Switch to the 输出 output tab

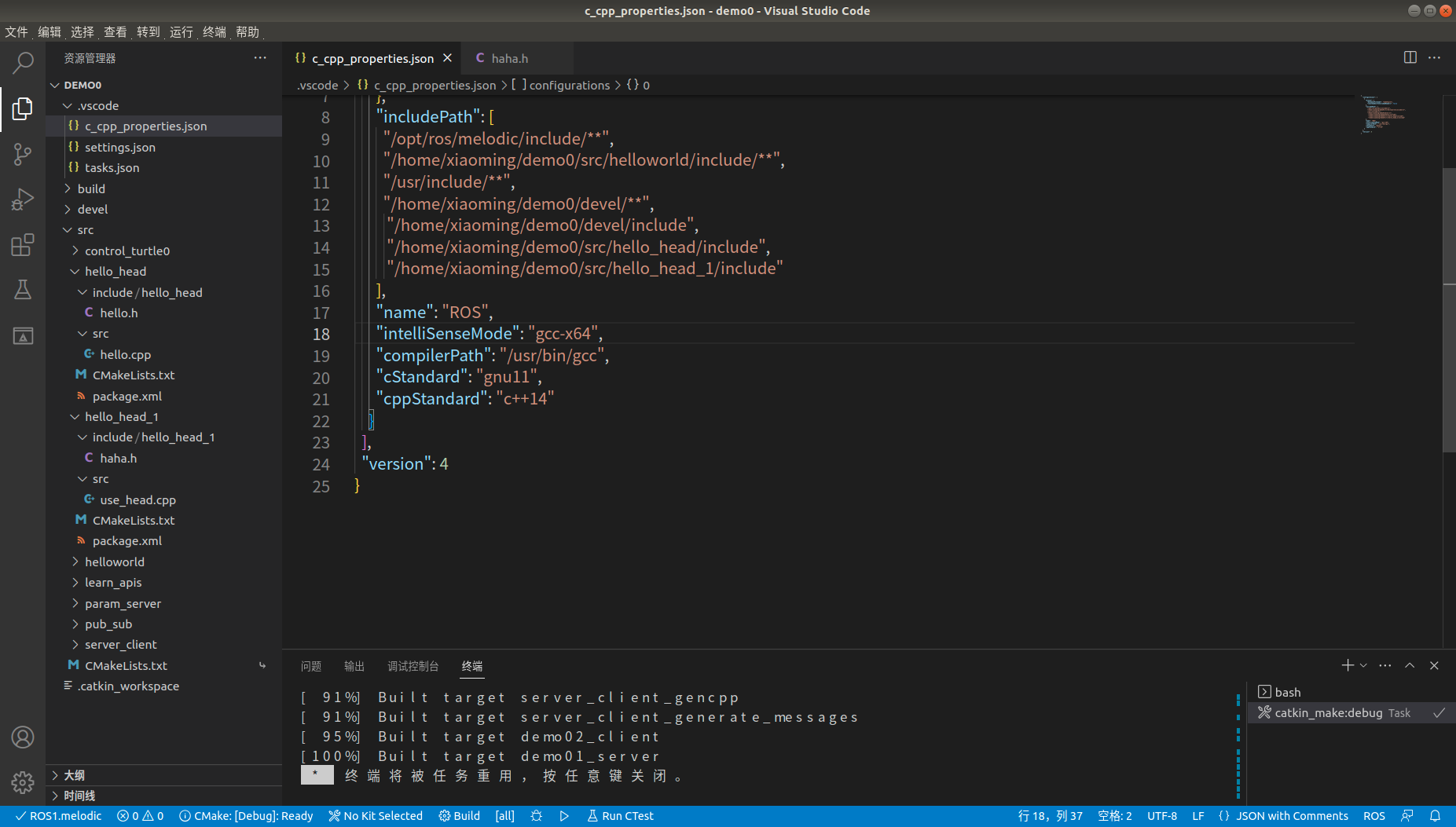coord(354,666)
